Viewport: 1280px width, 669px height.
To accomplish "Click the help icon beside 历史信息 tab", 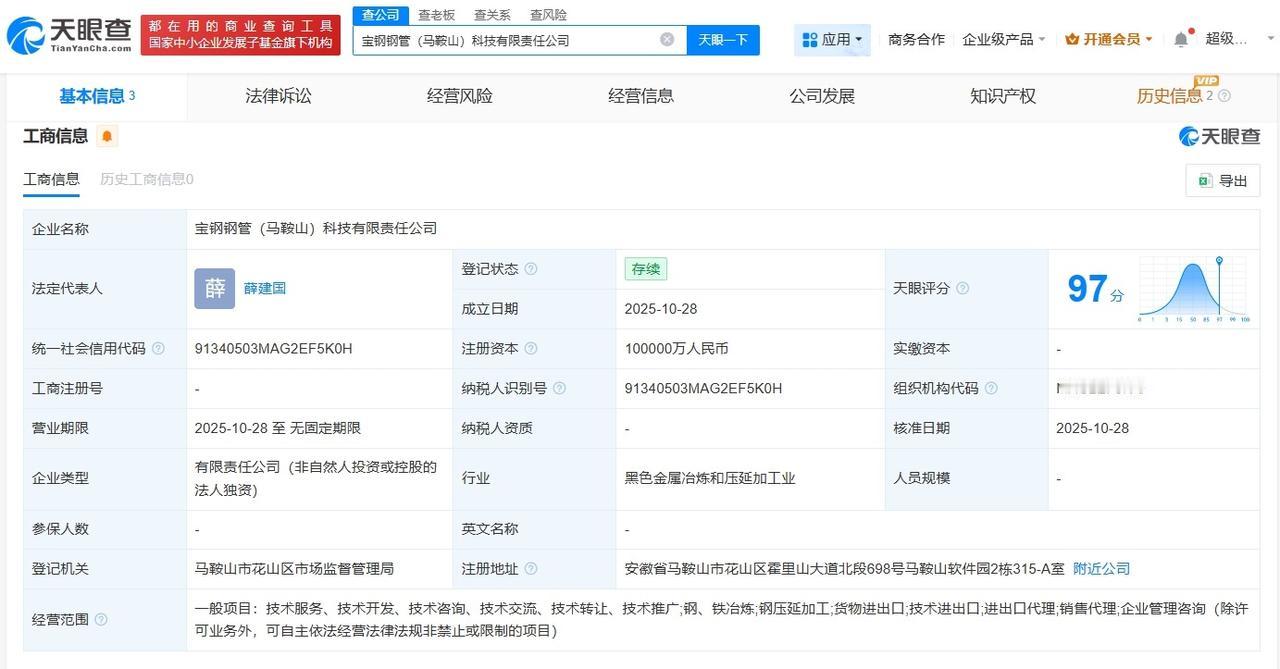I will [x=1225, y=96].
